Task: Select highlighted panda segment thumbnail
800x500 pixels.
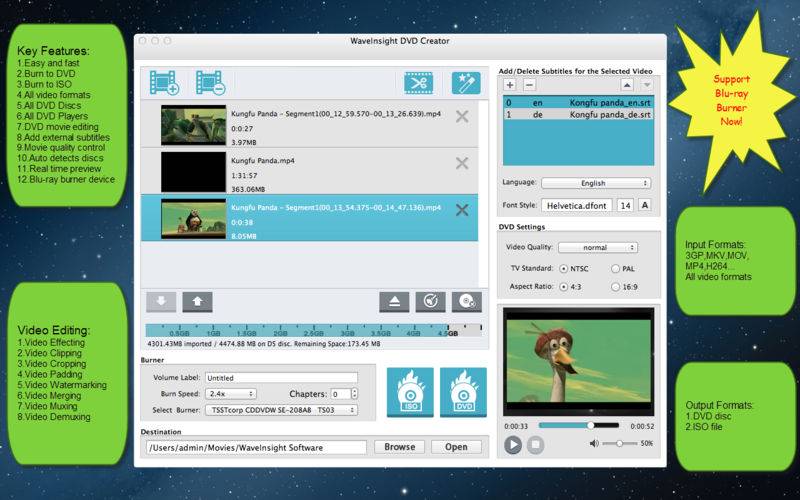Action: (x=193, y=219)
